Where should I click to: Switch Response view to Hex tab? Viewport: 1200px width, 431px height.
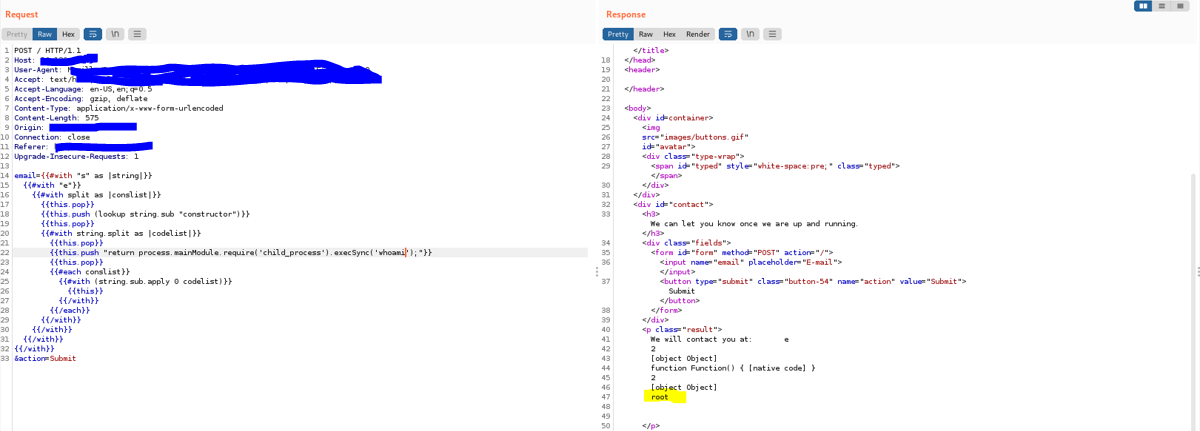coord(670,34)
